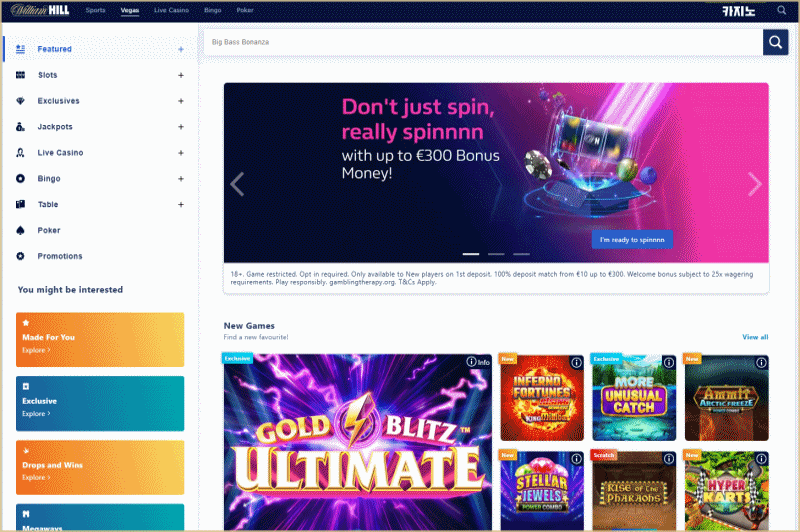Viewport: 800px width, 532px height.
Task: Open Inferno Fortunes game thumbnail
Action: [542, 398]
